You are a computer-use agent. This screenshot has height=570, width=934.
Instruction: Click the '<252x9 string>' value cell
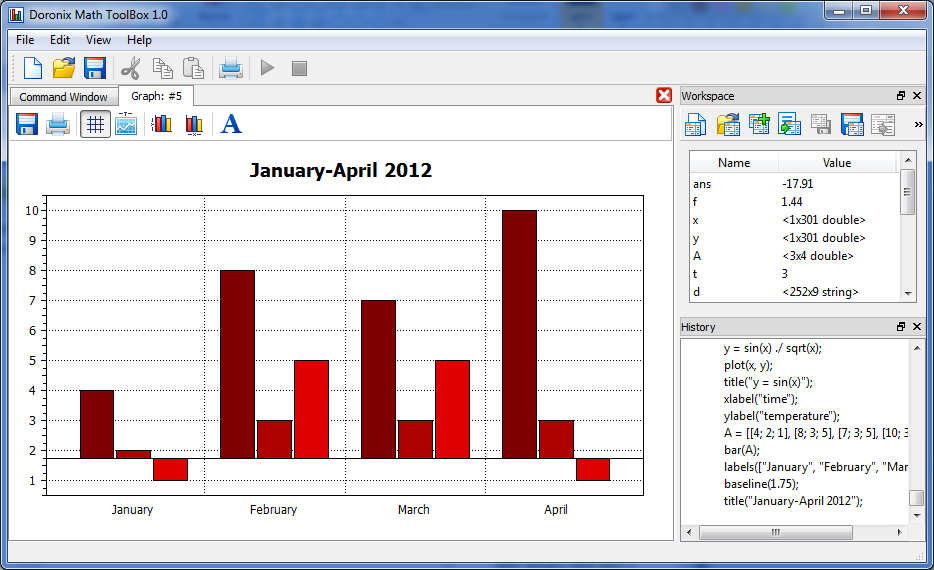point(820,292)
